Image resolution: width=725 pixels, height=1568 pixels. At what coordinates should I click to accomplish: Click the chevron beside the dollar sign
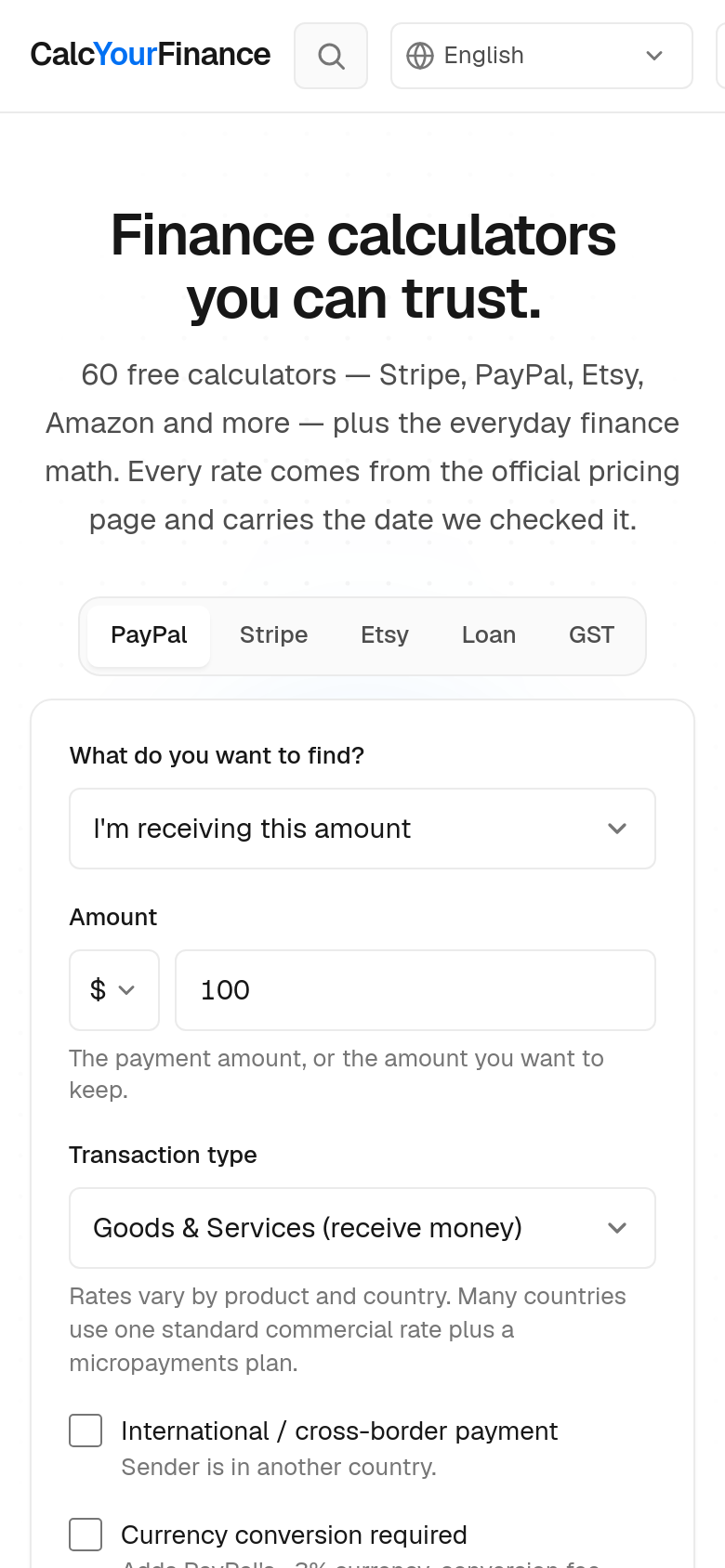pos(126,990)
